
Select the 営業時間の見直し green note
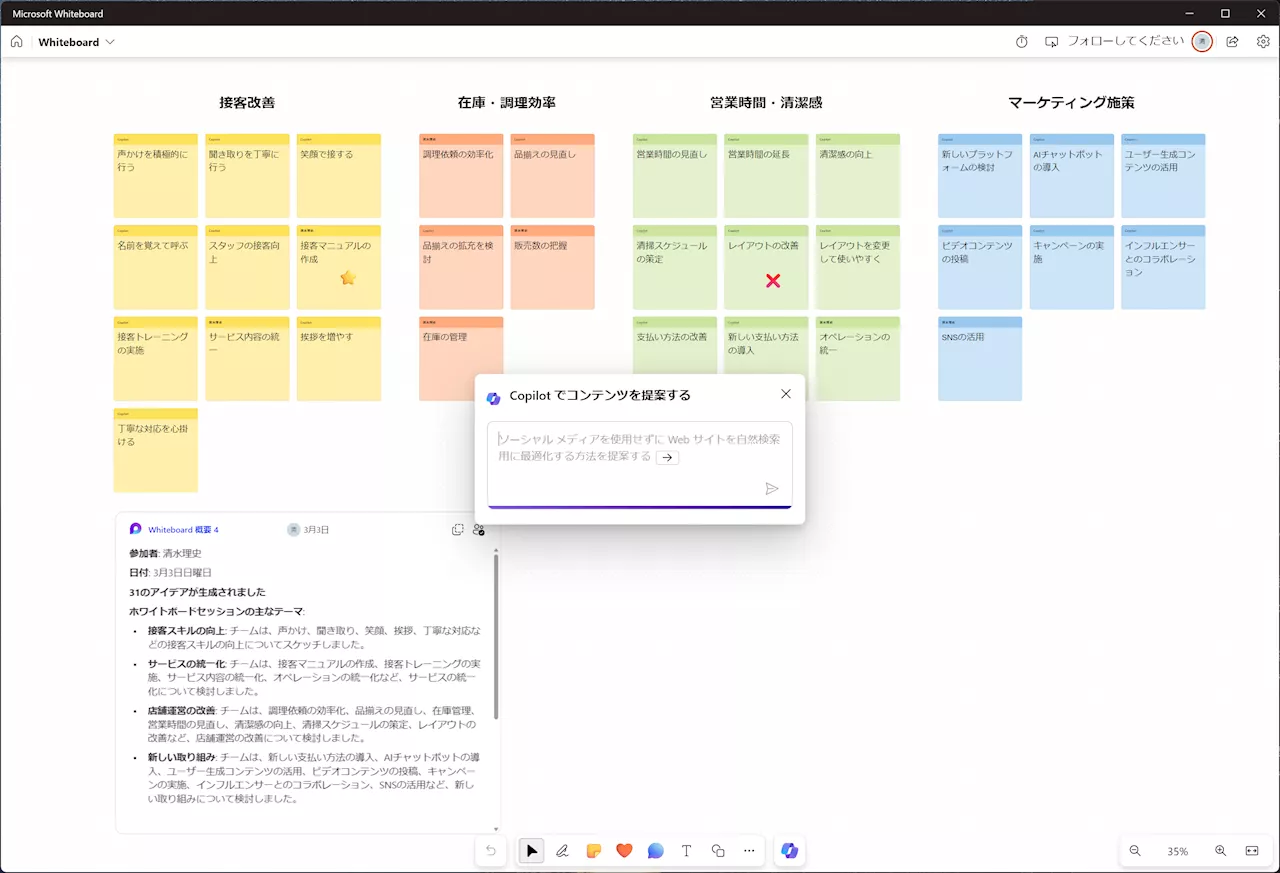click(674, 176)
